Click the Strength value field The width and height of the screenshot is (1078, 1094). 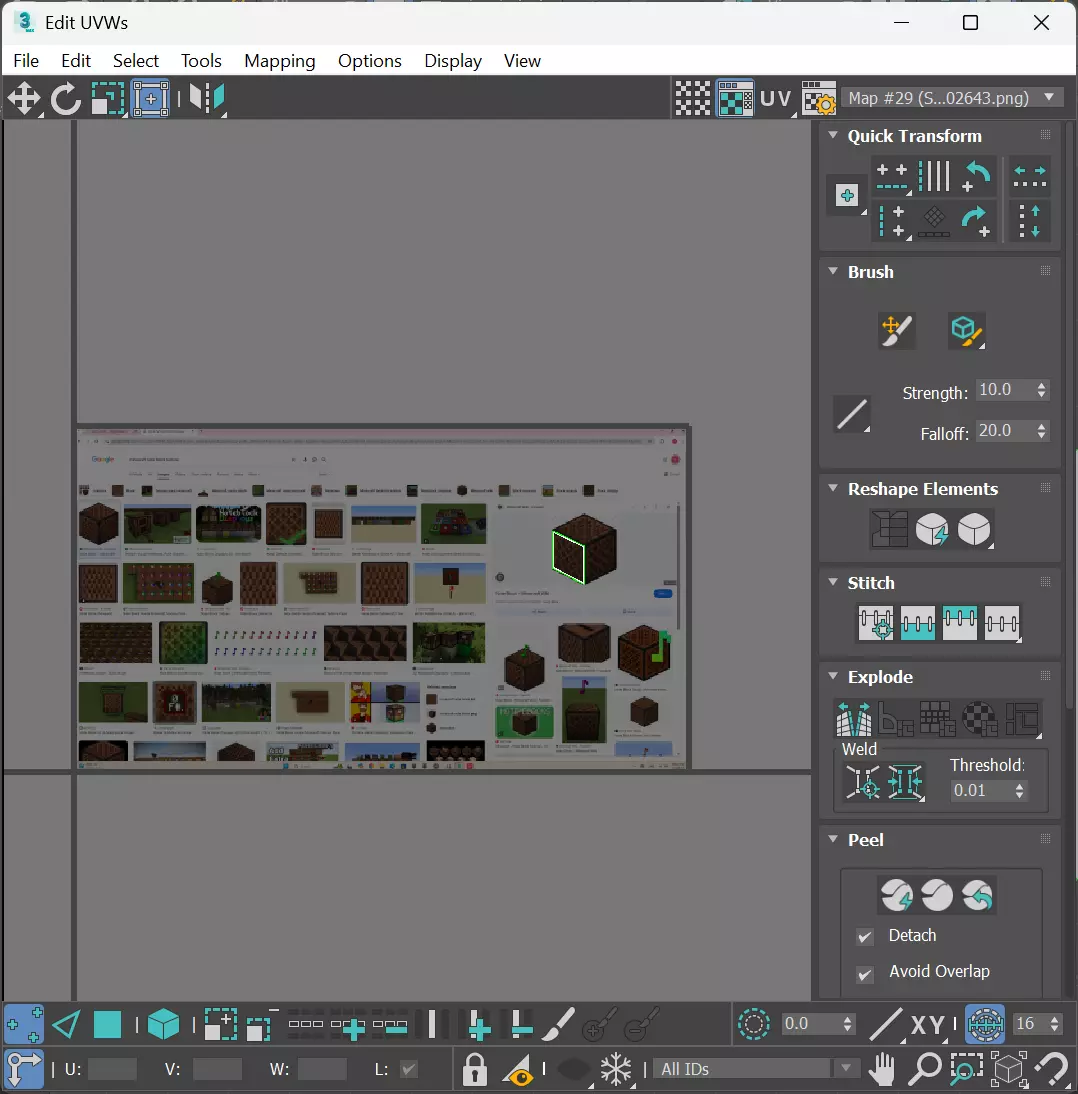[x=1004, y=390]
